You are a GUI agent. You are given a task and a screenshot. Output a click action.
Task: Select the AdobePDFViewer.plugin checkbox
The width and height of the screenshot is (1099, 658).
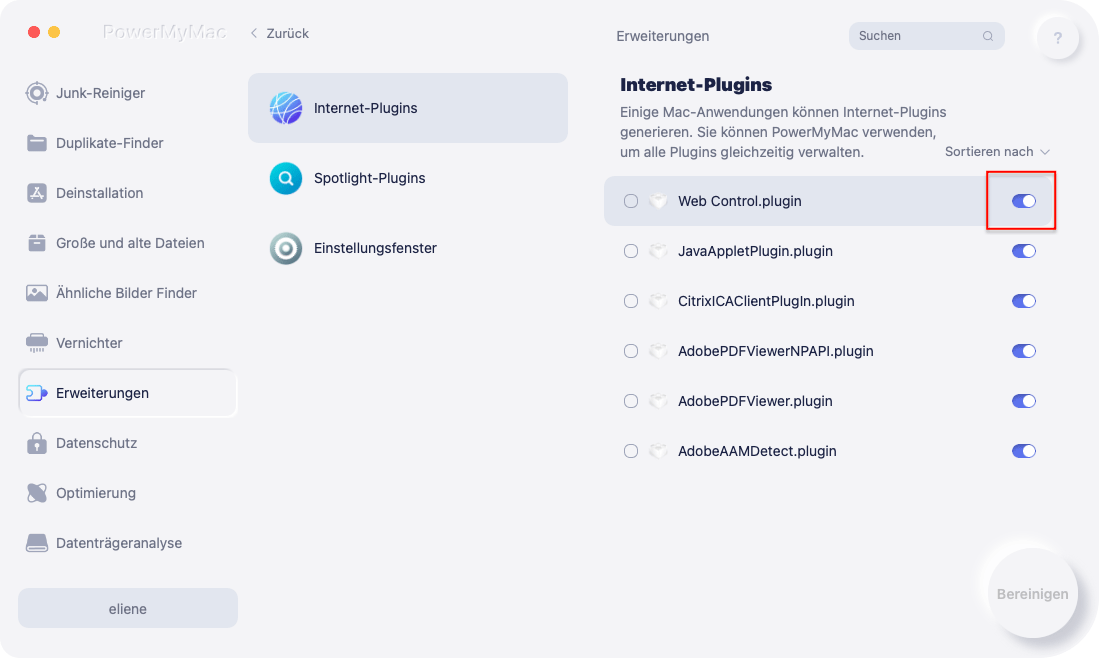pyautogui.click(x=631, y=401)
